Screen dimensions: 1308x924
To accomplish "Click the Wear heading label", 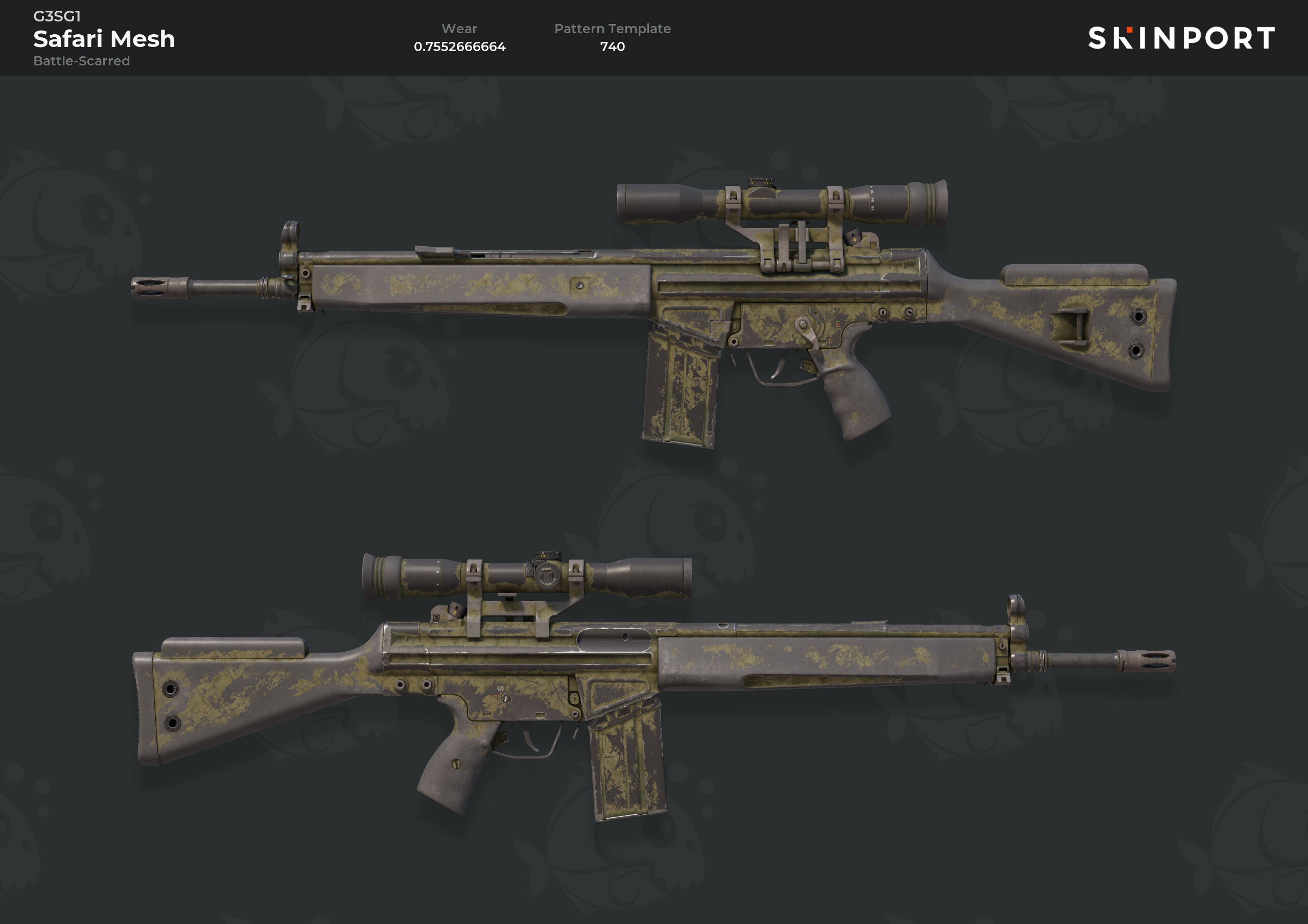I will pos(459,29).
